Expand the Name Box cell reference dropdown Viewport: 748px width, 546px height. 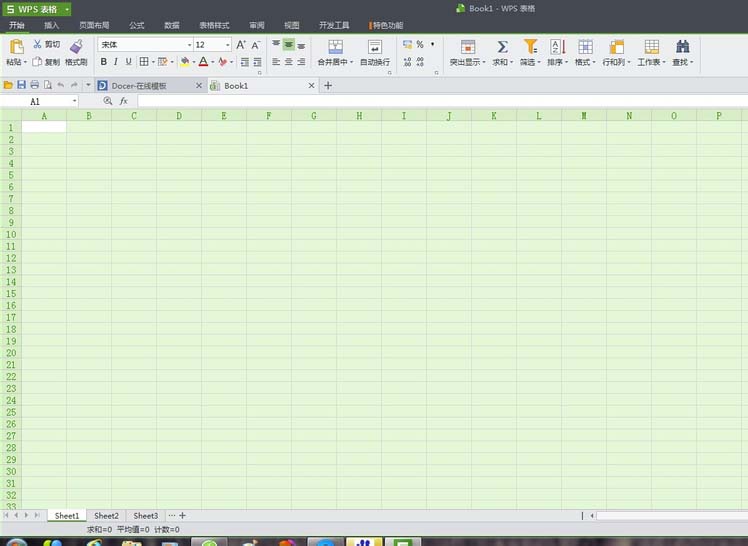click(74, 101)
